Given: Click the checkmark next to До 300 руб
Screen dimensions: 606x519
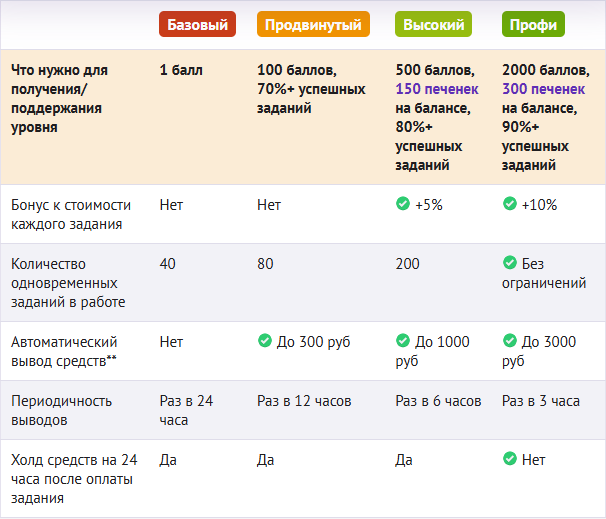Looking at the screenshot, I should [265, 342].
